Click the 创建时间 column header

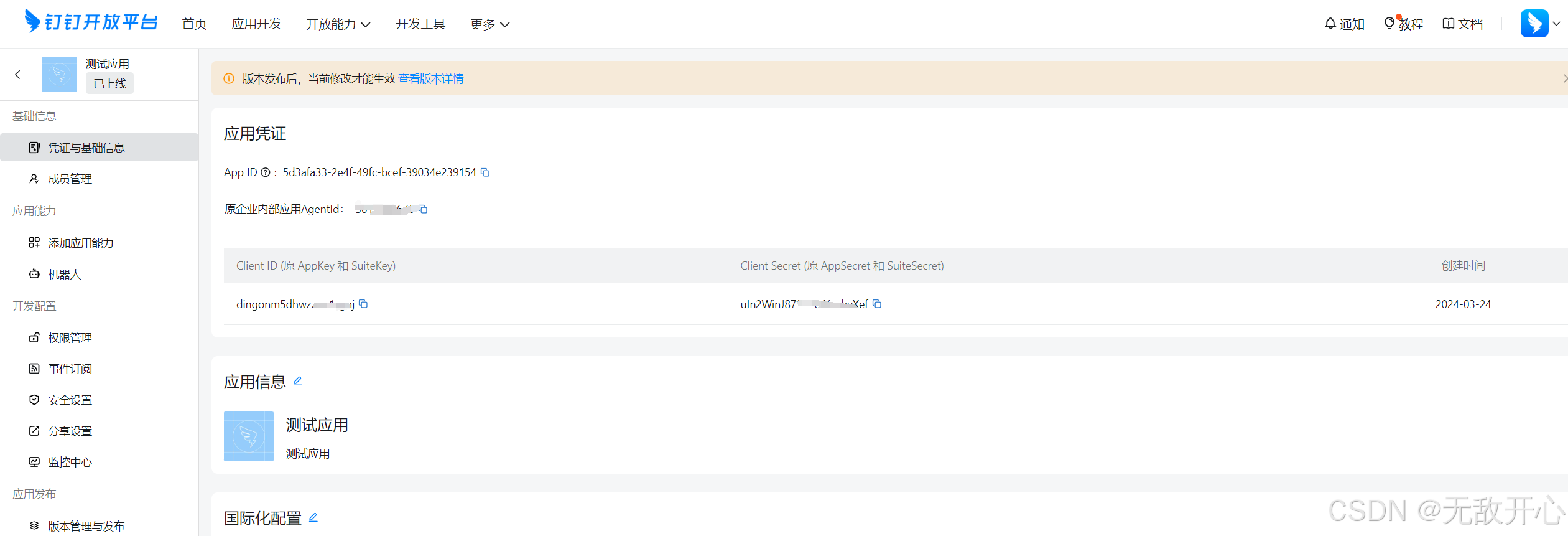[x=1463, y=266]
